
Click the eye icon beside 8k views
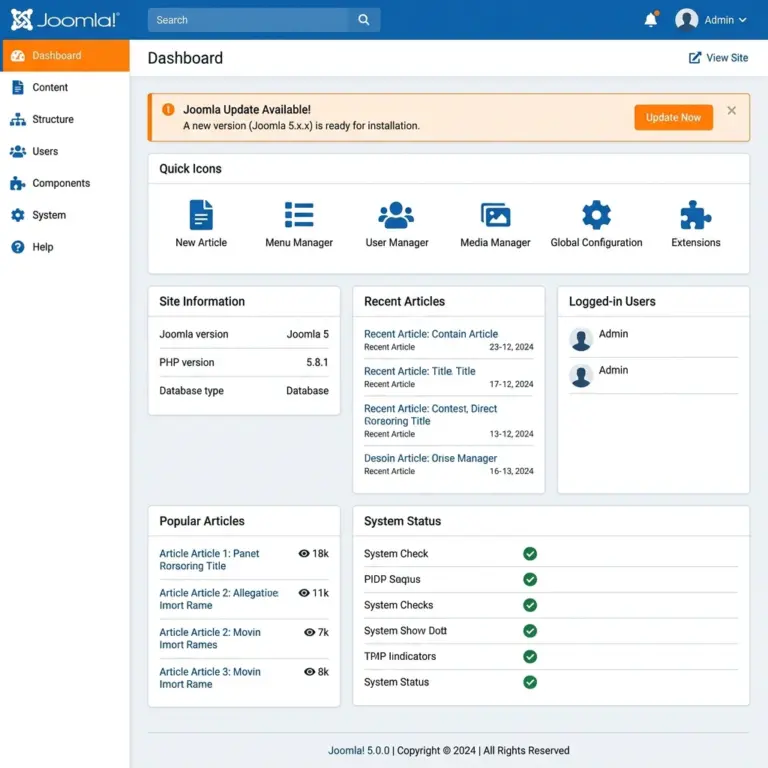(x=309, y=672)
